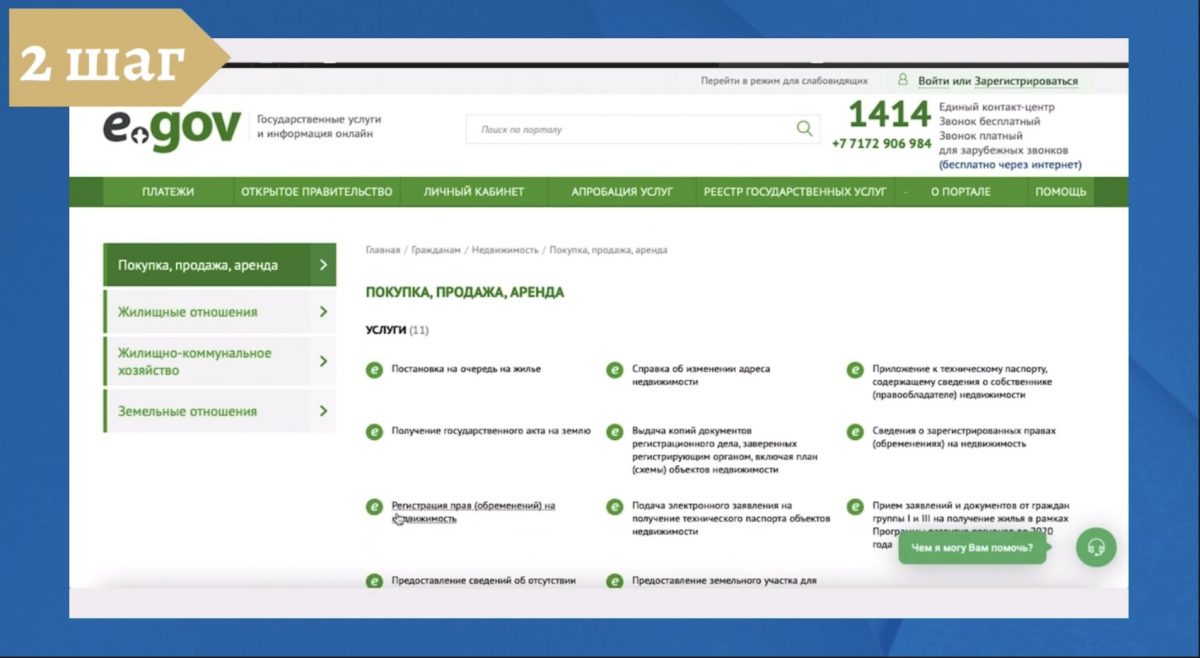Expand the chevron on Жилищные отношения
The width and height of the screenshot is (1200, 658).
pos(323,312)
